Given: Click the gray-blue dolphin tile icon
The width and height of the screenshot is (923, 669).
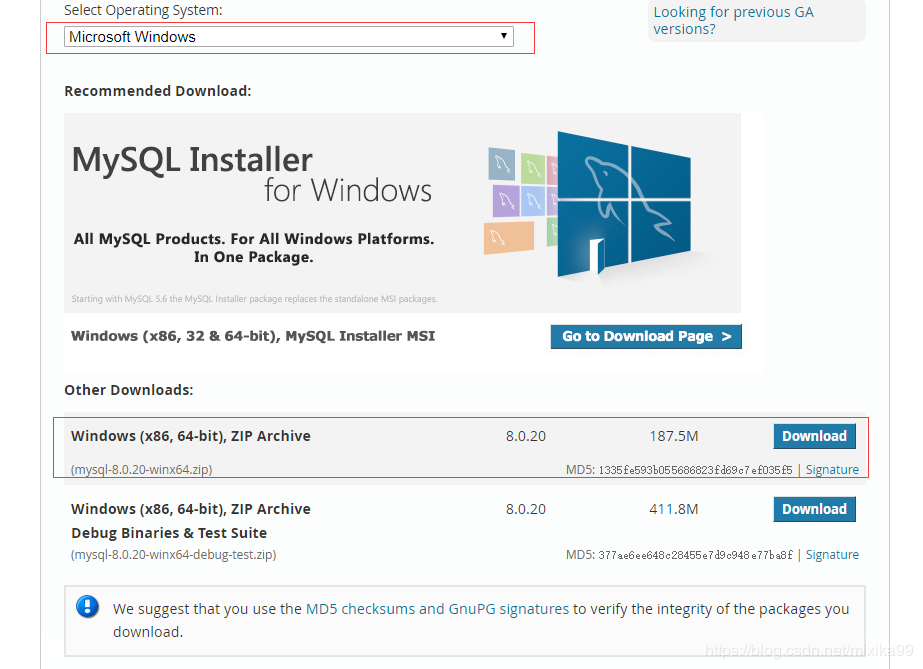Looking at the screenshot, I should (502, 164).
